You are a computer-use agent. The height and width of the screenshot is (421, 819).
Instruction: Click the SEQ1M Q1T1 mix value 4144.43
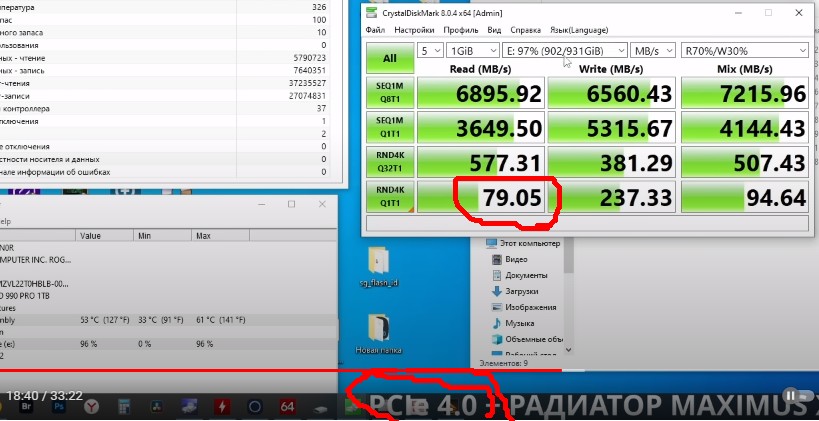click(745, 127)
